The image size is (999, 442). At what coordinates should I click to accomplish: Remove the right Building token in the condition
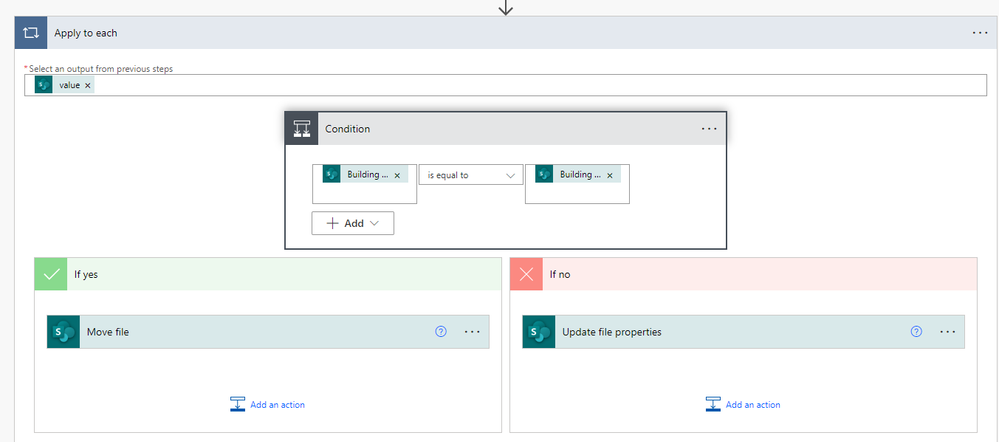point(610,175)
